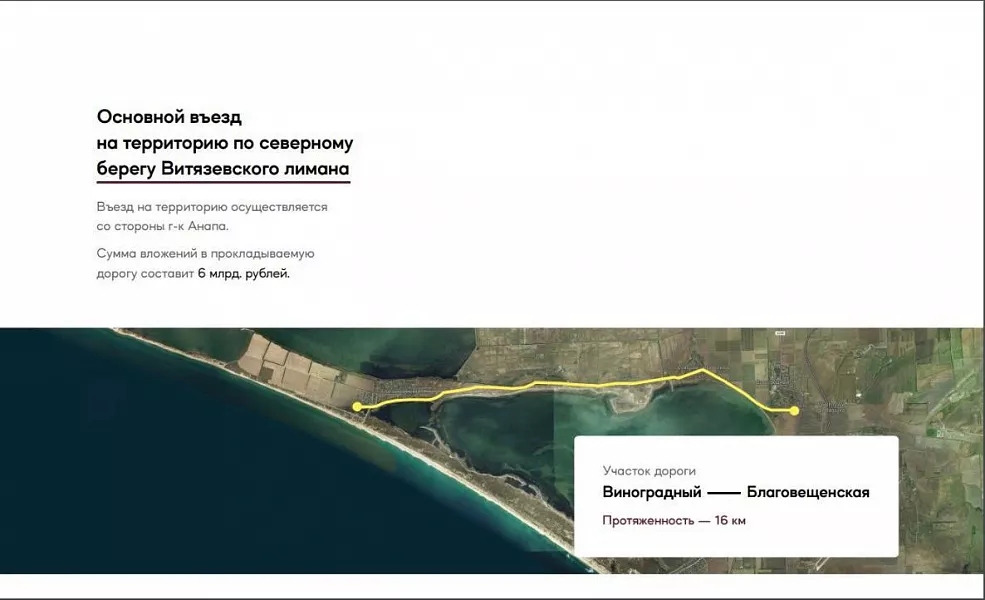
Task: Click the dark underline beneath the heading
Action: [x=223, y=182]
